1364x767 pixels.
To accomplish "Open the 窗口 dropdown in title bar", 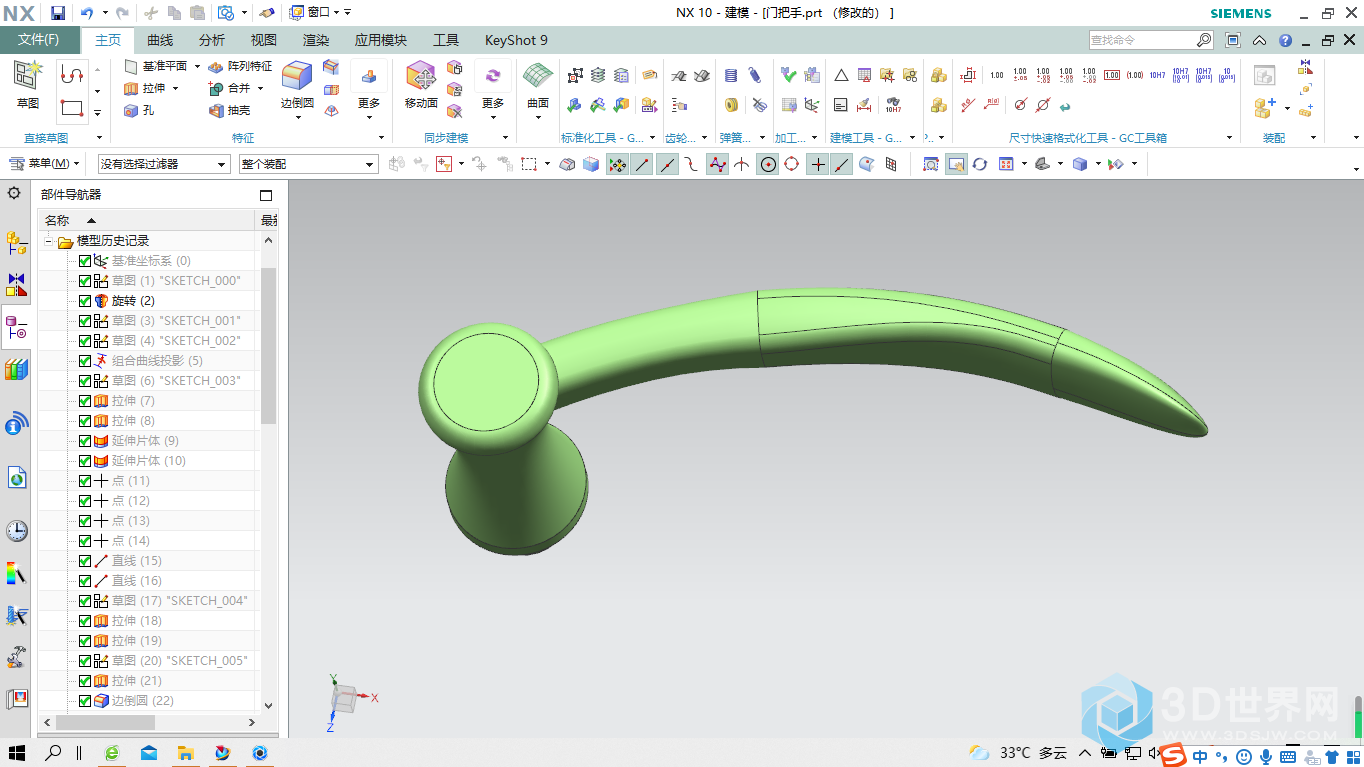I will point(320,13).
